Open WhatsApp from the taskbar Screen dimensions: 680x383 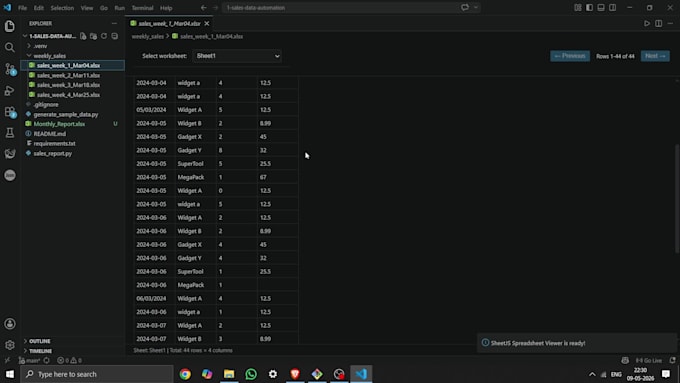pyautogui.click(x=251, y=374)
